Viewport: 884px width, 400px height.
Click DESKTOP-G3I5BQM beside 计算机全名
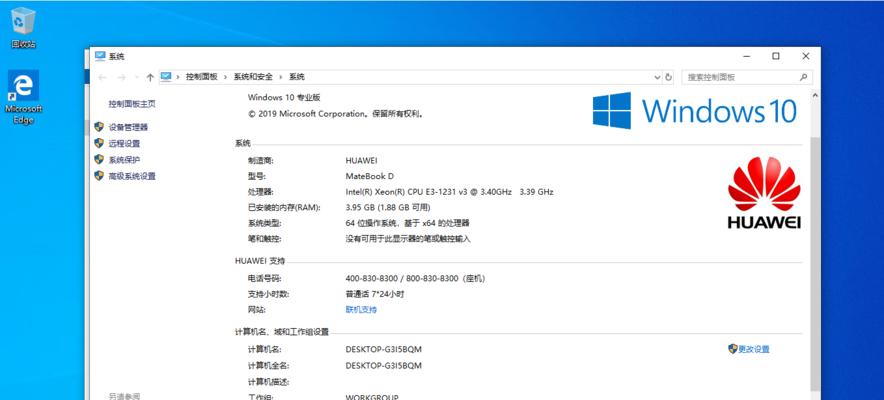coord(383,366)
